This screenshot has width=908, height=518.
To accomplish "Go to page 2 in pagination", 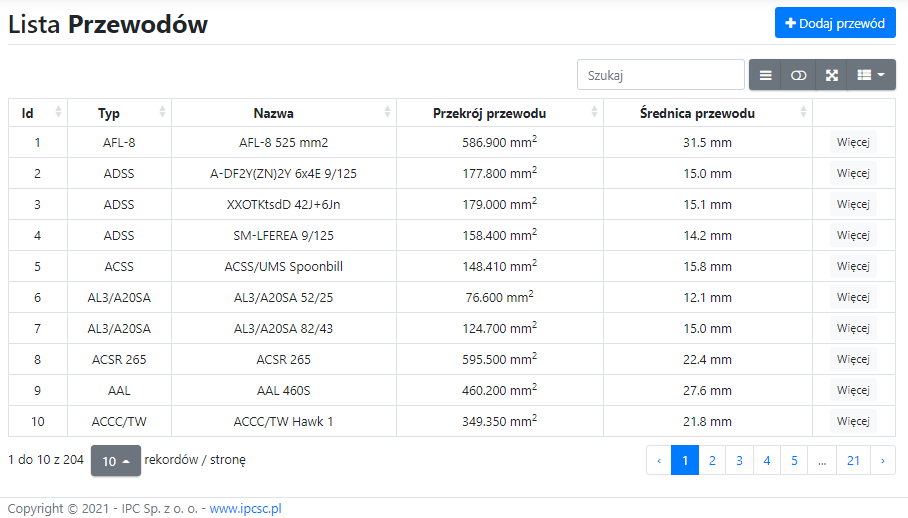I will pyautogui.click(x=712, y=461).
